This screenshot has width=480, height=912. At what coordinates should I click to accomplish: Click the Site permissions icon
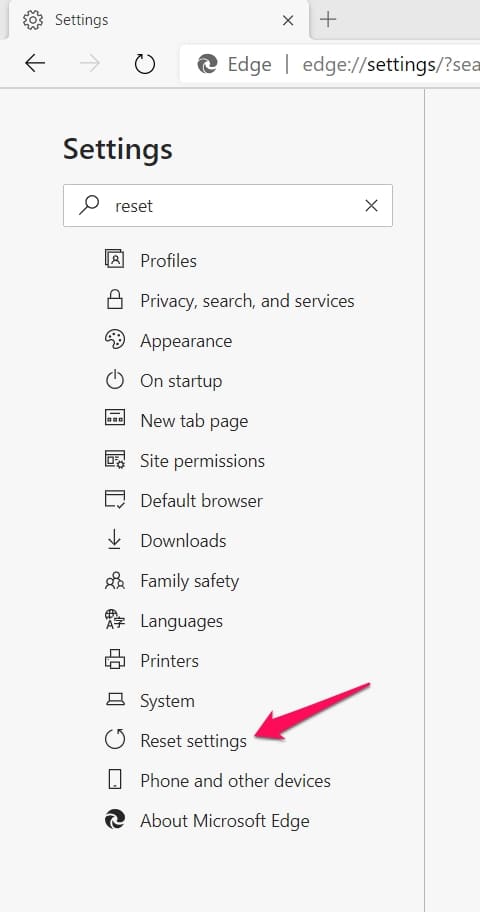115,460
